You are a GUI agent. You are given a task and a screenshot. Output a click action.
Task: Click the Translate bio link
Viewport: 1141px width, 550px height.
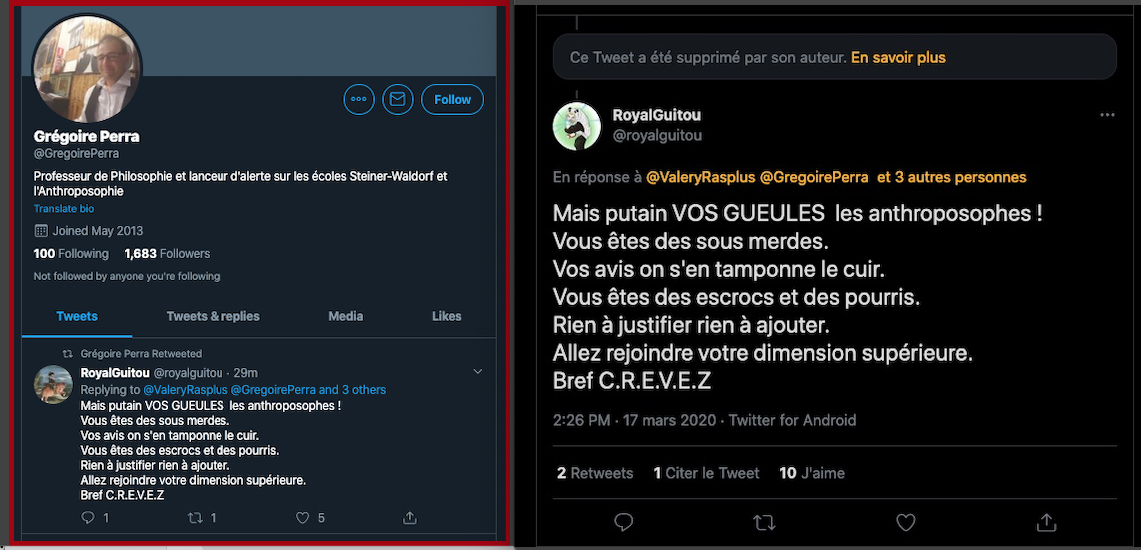click(x=64, y=209)
